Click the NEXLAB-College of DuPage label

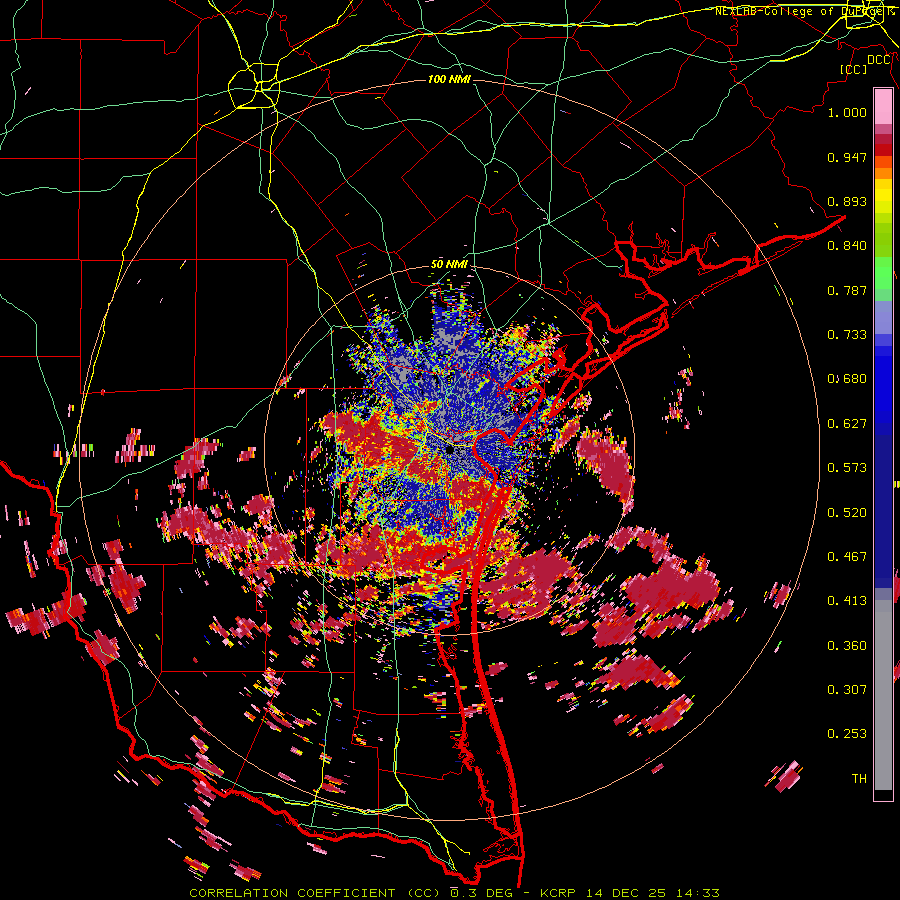tap(802, 11)
